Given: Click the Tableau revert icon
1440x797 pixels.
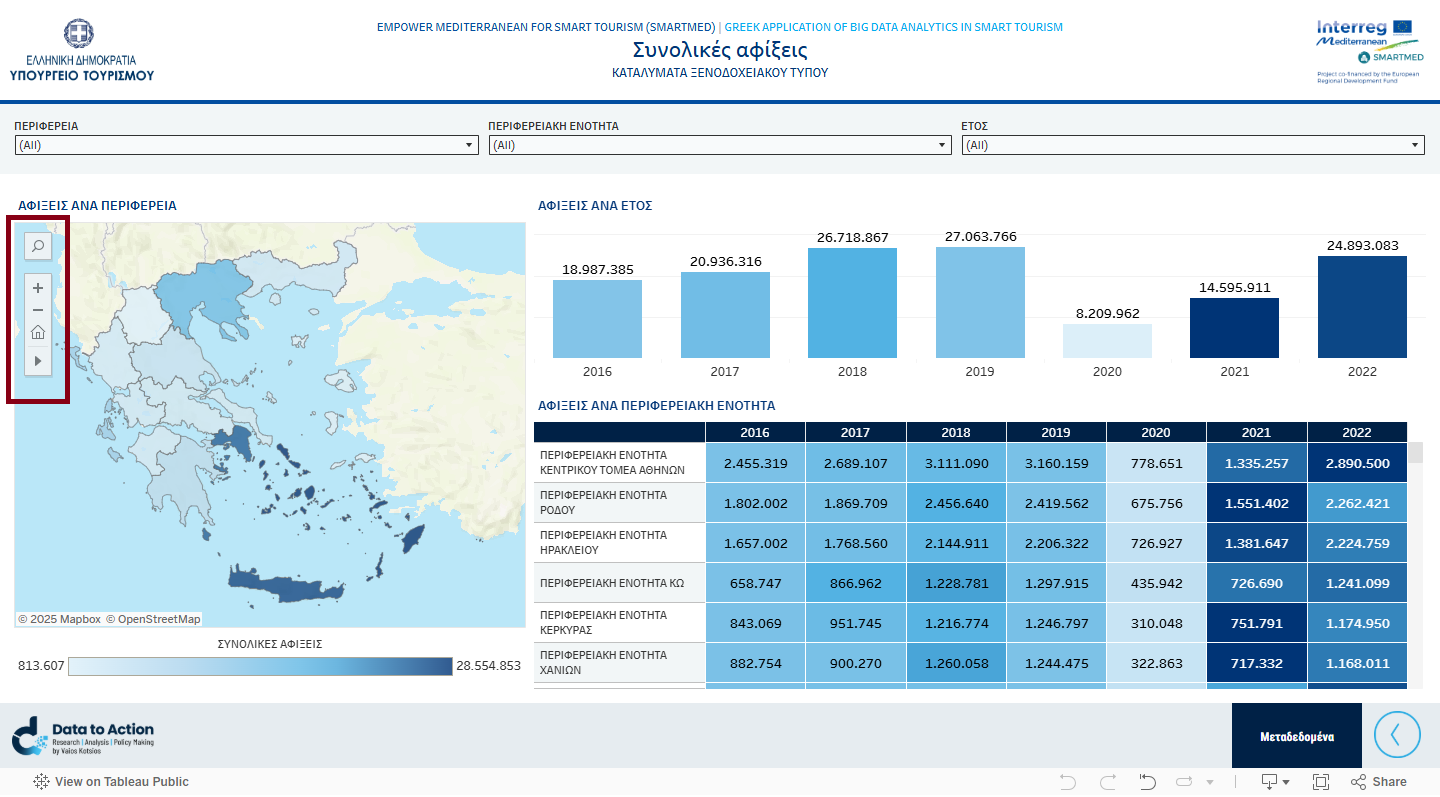Looking at the screenshot, I should click(x=1148, y=782).
